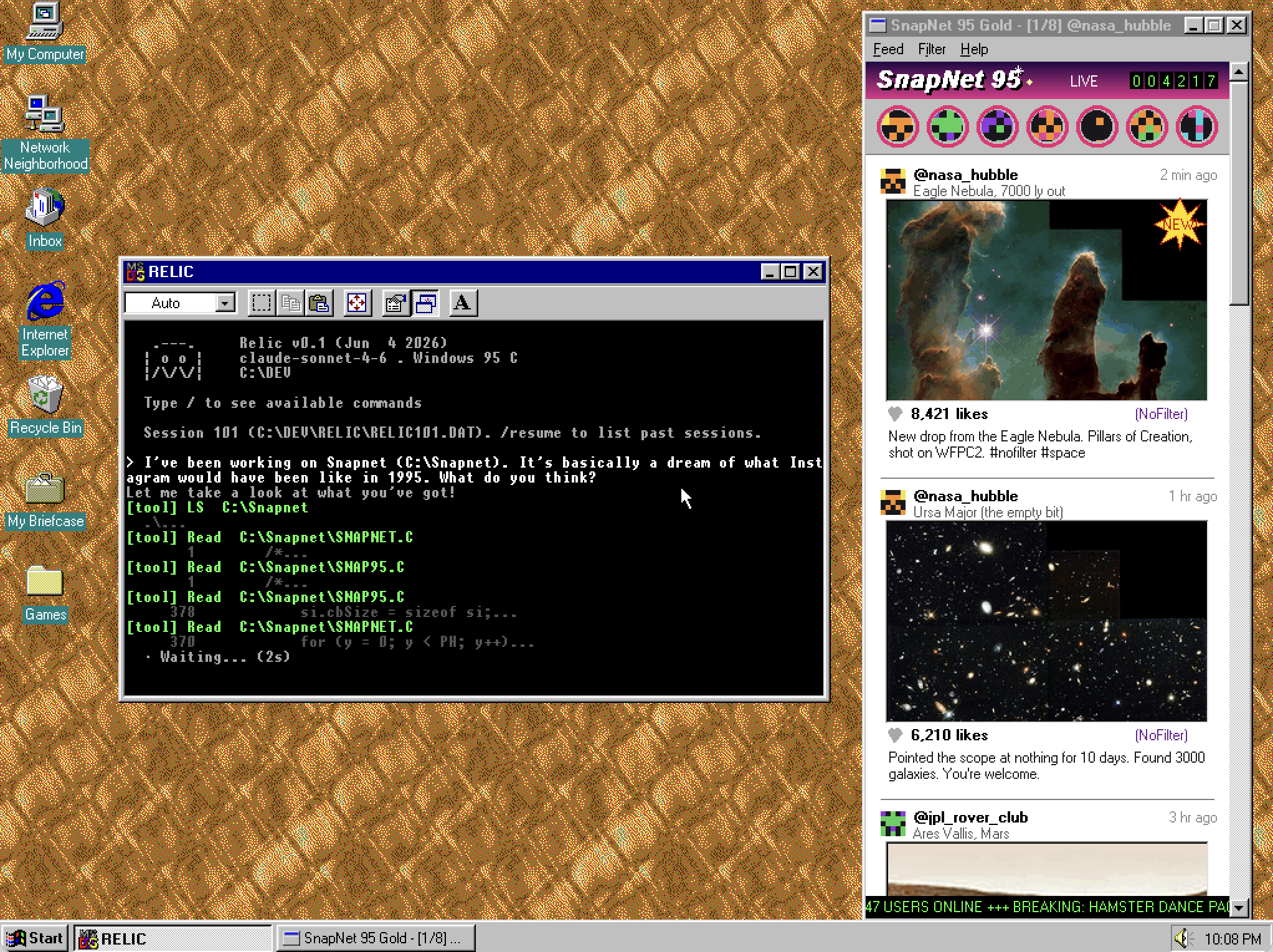The width and height of the screenshot is (1273, 952).
Task: Click the Start button on the taskbar
Action: [35, 938]
